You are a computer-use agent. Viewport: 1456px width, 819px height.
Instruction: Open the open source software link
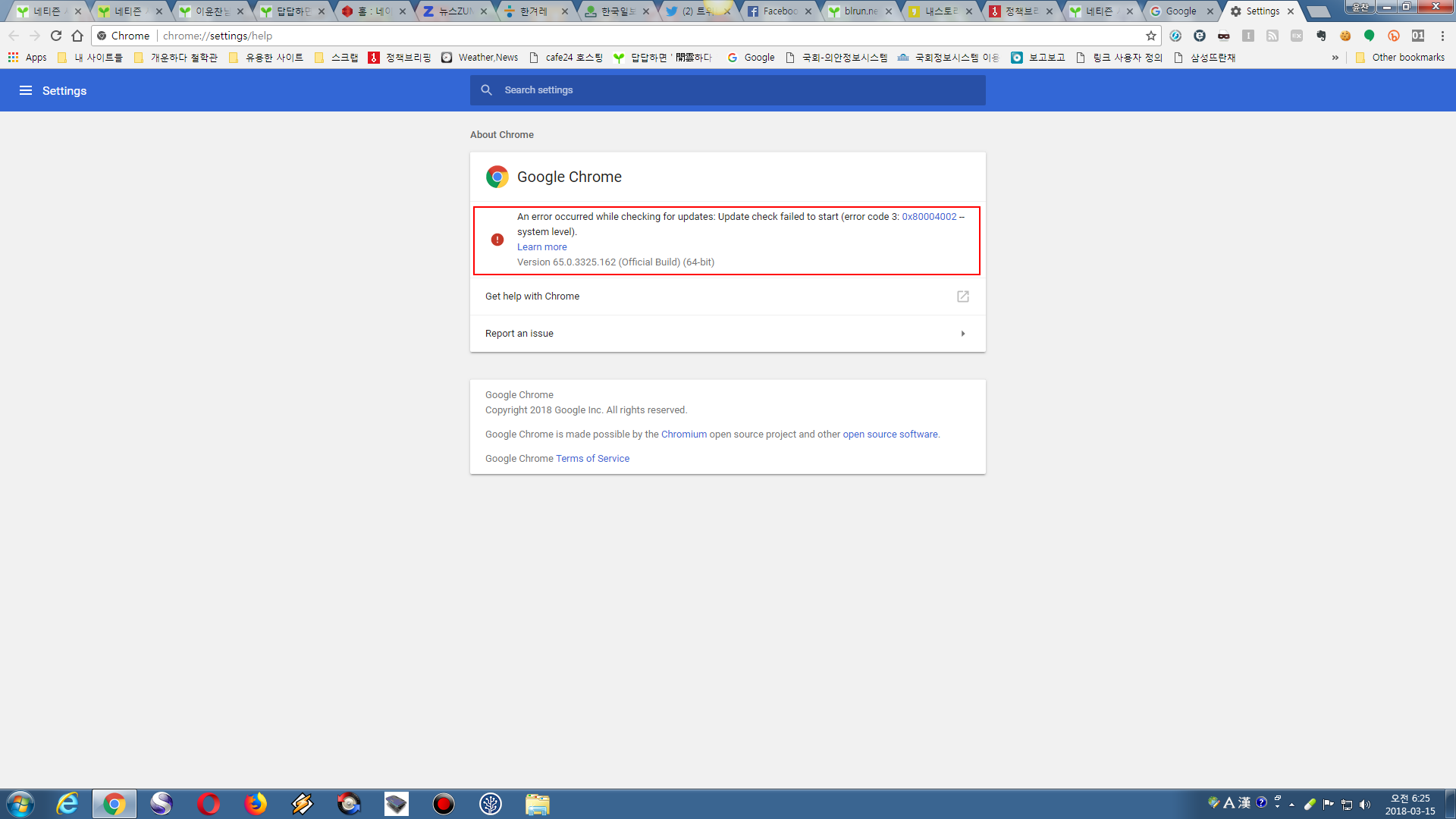point(890,435)
